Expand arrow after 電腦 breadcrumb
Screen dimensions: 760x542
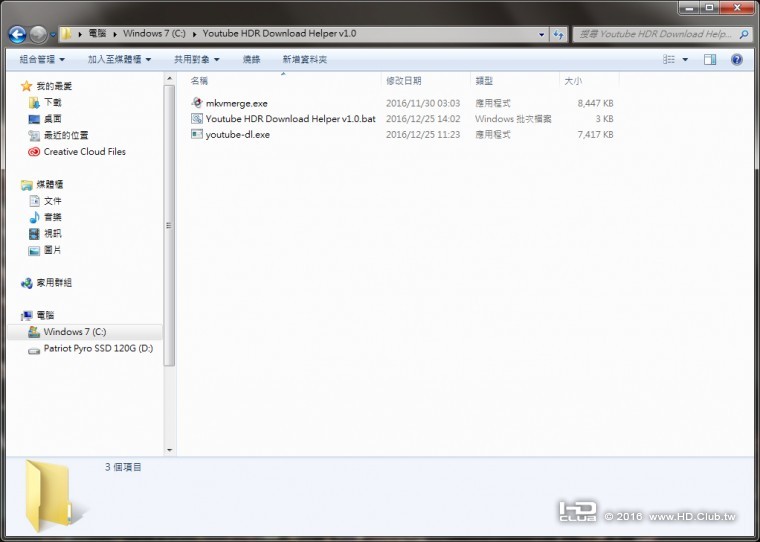click(115, 34)
